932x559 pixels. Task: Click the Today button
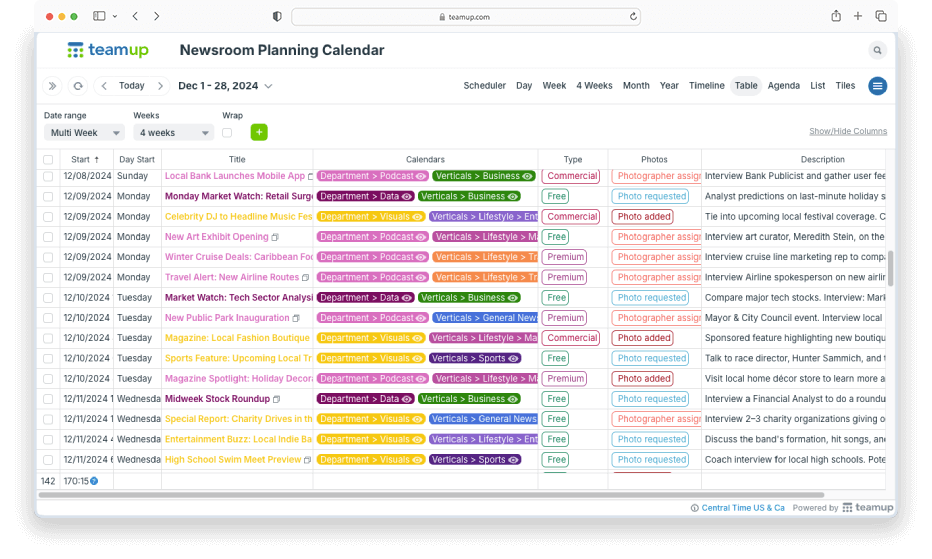click(x=131, y=86)
